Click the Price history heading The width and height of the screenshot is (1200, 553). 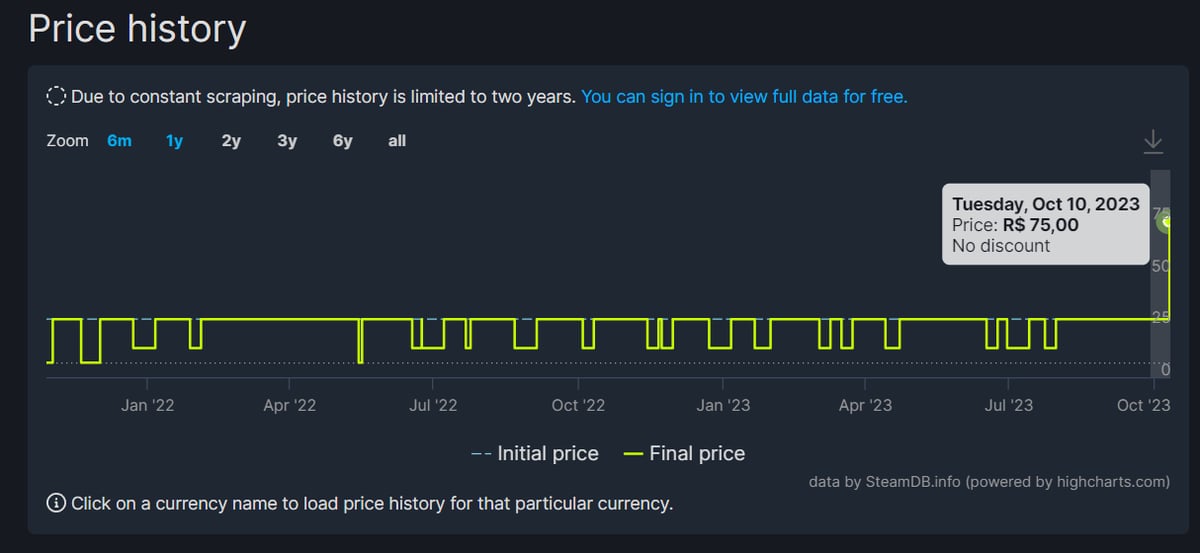[137, 28]
